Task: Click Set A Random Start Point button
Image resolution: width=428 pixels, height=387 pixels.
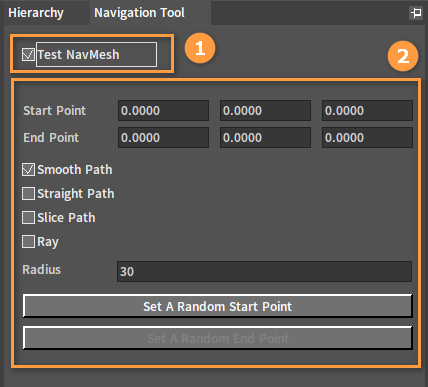Action: point(218,306)
